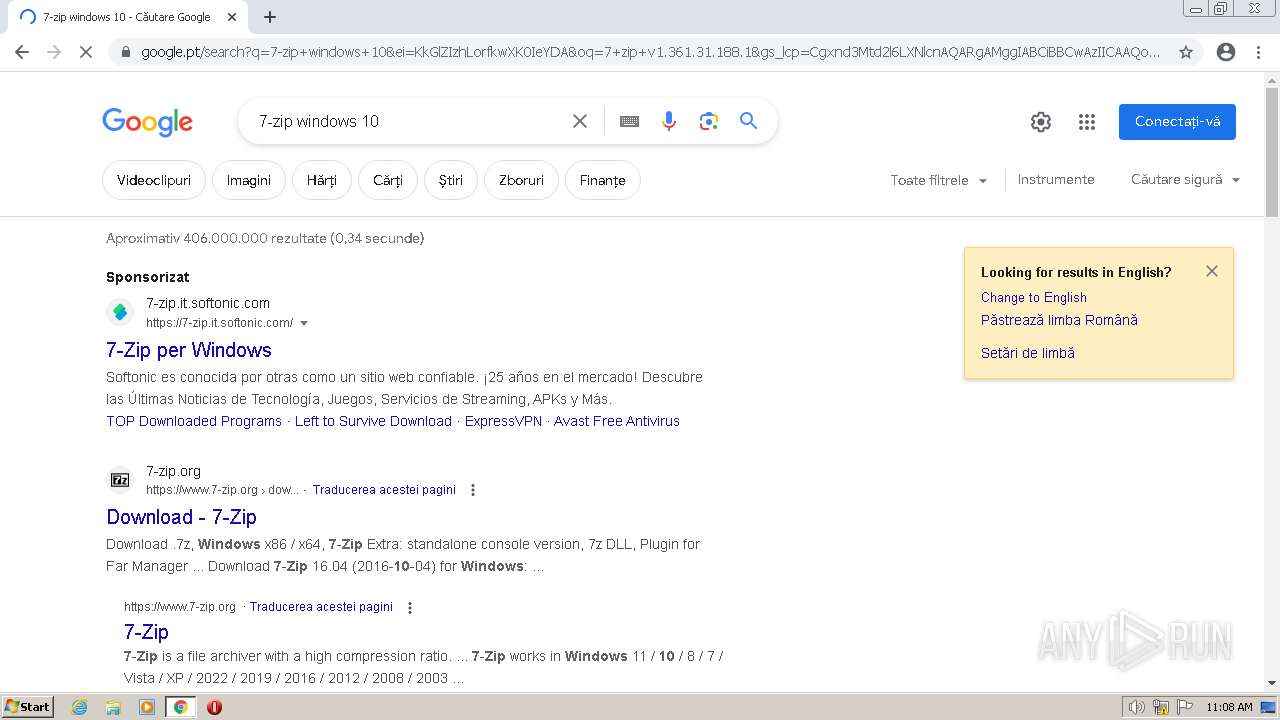Start voice search with the microphone
This screenshot has width=1280, height=720.
click(669, 121)
